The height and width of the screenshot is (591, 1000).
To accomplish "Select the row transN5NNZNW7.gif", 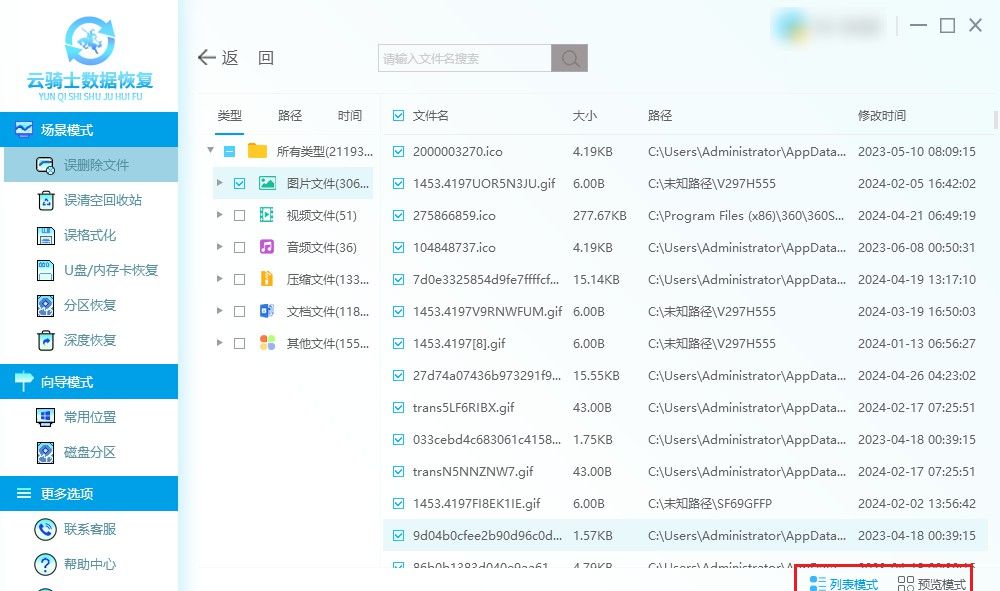I will click(686, 472).
